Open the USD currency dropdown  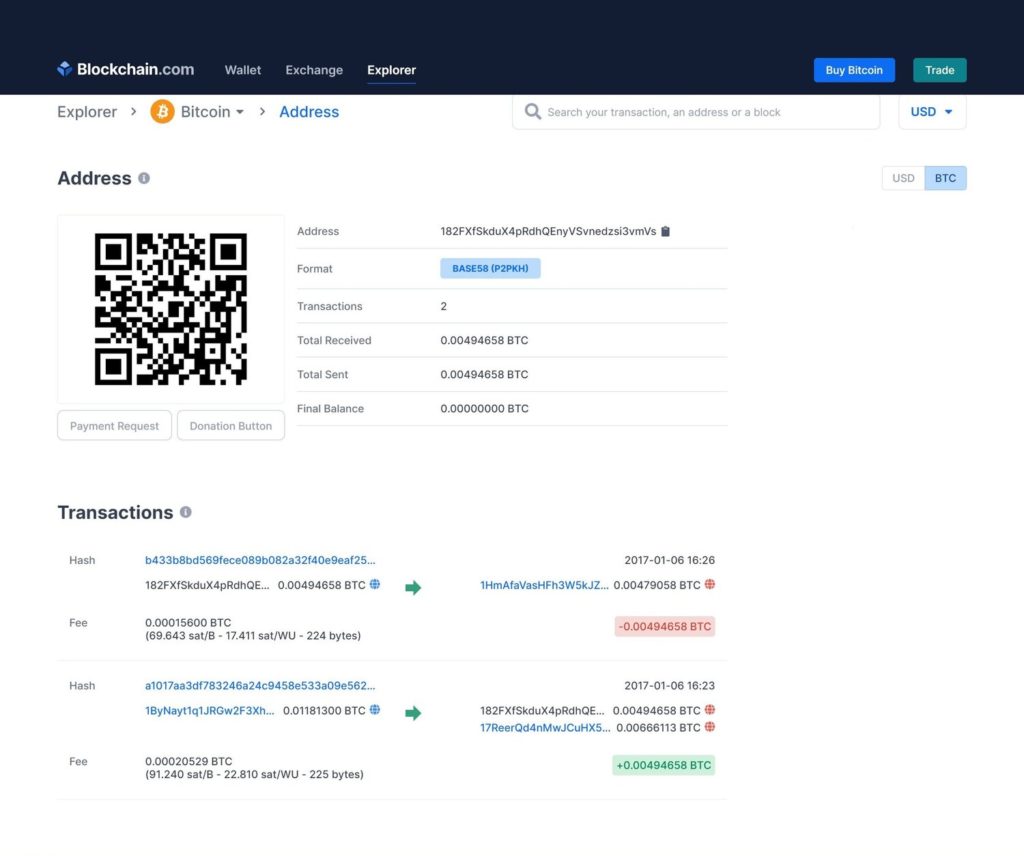tap(931, 112)
